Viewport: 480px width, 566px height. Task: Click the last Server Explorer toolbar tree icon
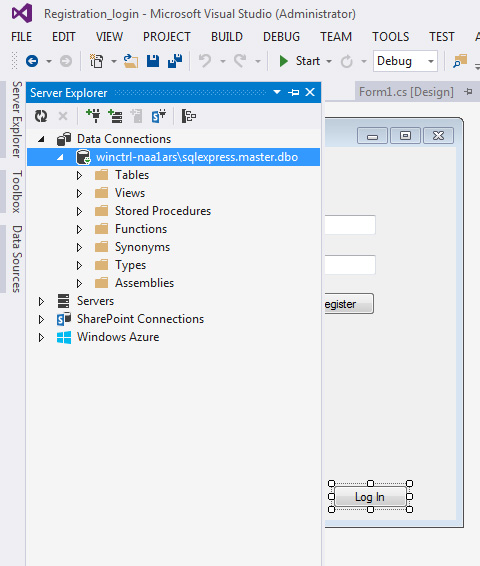(x=188, y=116)
